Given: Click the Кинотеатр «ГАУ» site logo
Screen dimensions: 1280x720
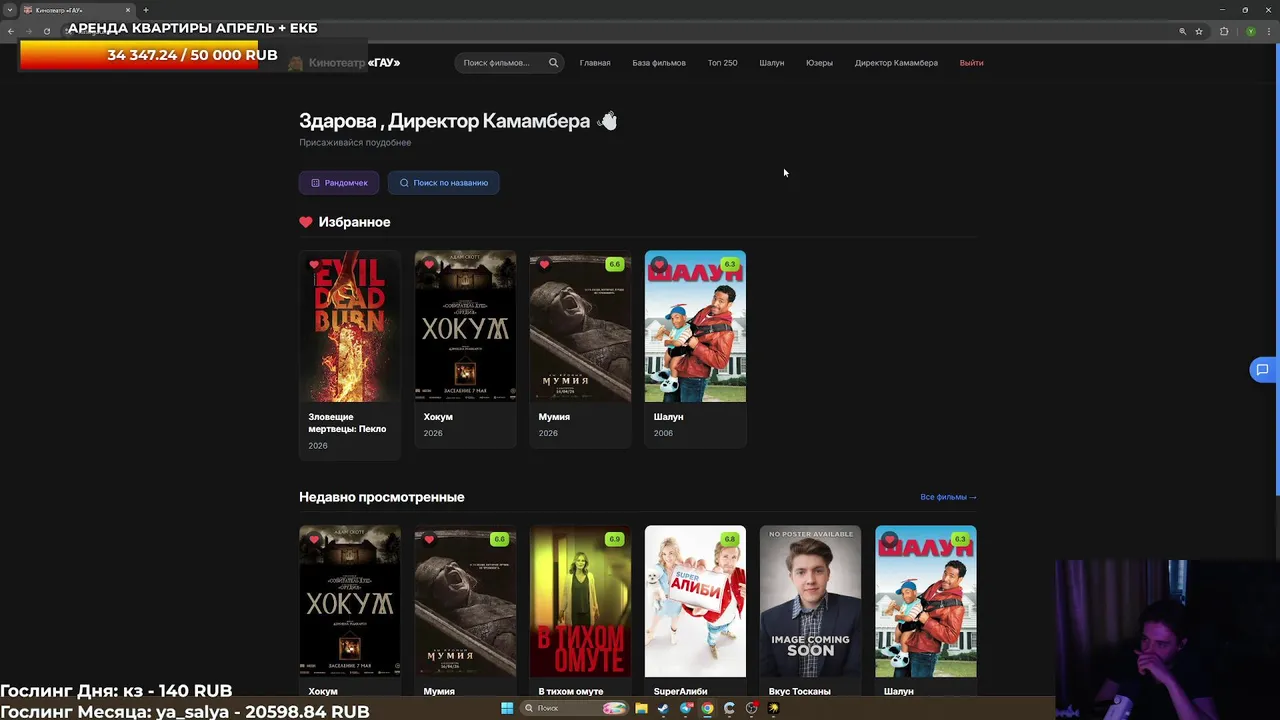Looking at the screenshot, I should (344, 63).
